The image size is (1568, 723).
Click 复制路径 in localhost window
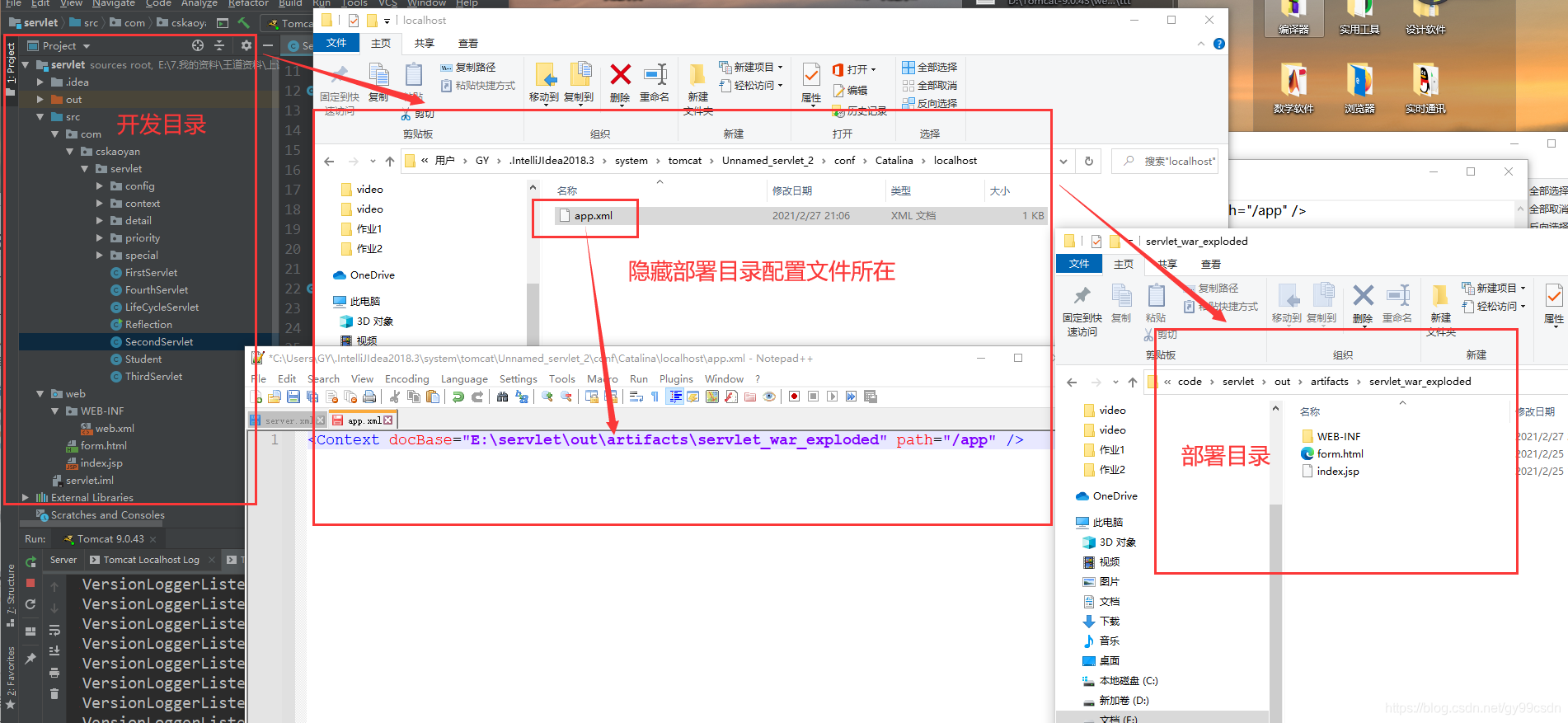coord(468,67)
